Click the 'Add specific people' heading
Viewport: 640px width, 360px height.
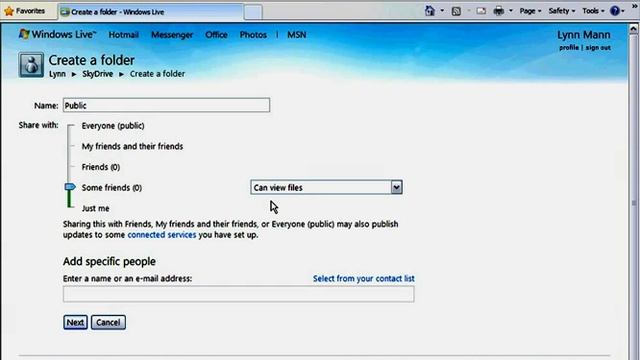point(109,261)
